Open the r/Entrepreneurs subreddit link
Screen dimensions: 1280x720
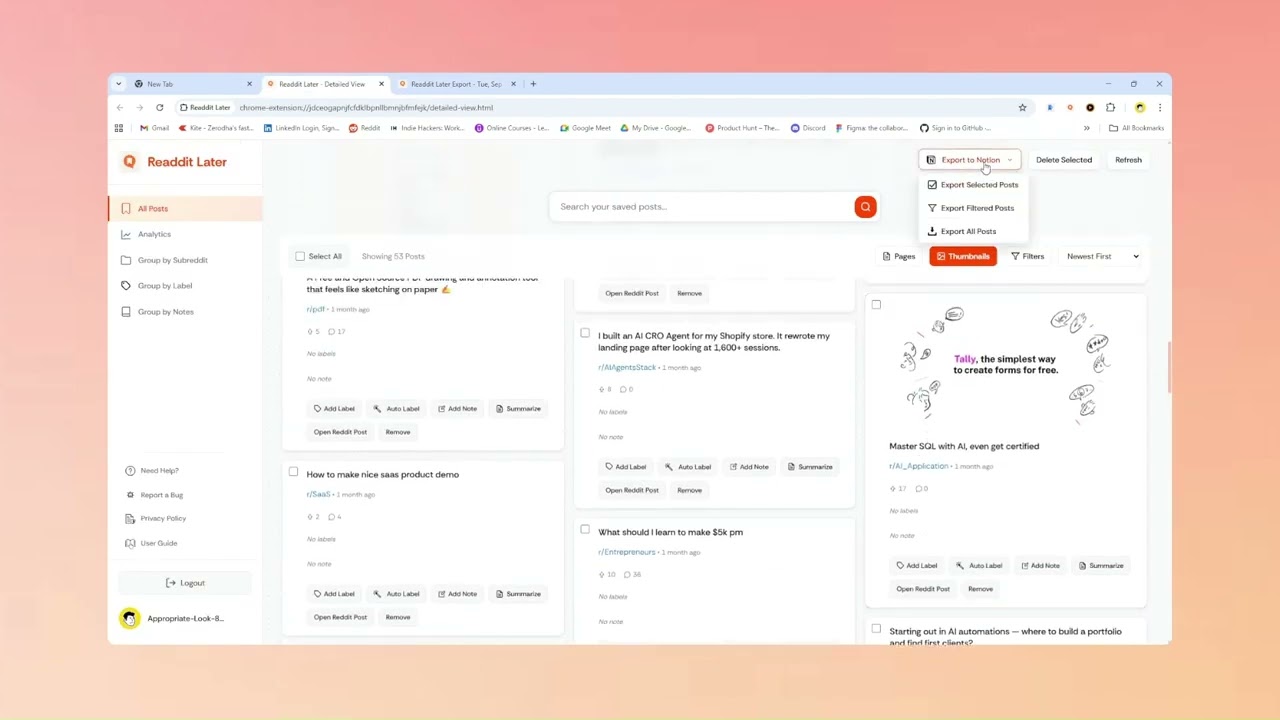click(627, 552)
